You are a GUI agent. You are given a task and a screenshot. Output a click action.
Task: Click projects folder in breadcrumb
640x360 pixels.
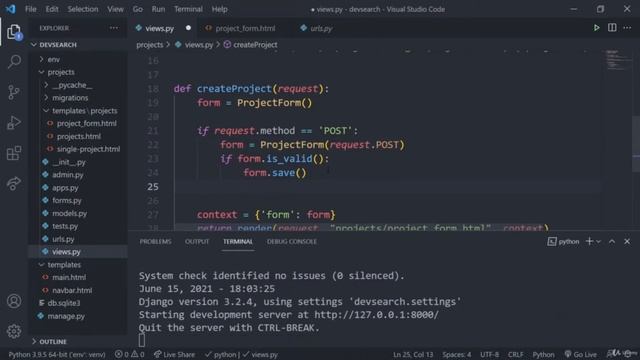(149, 44)
